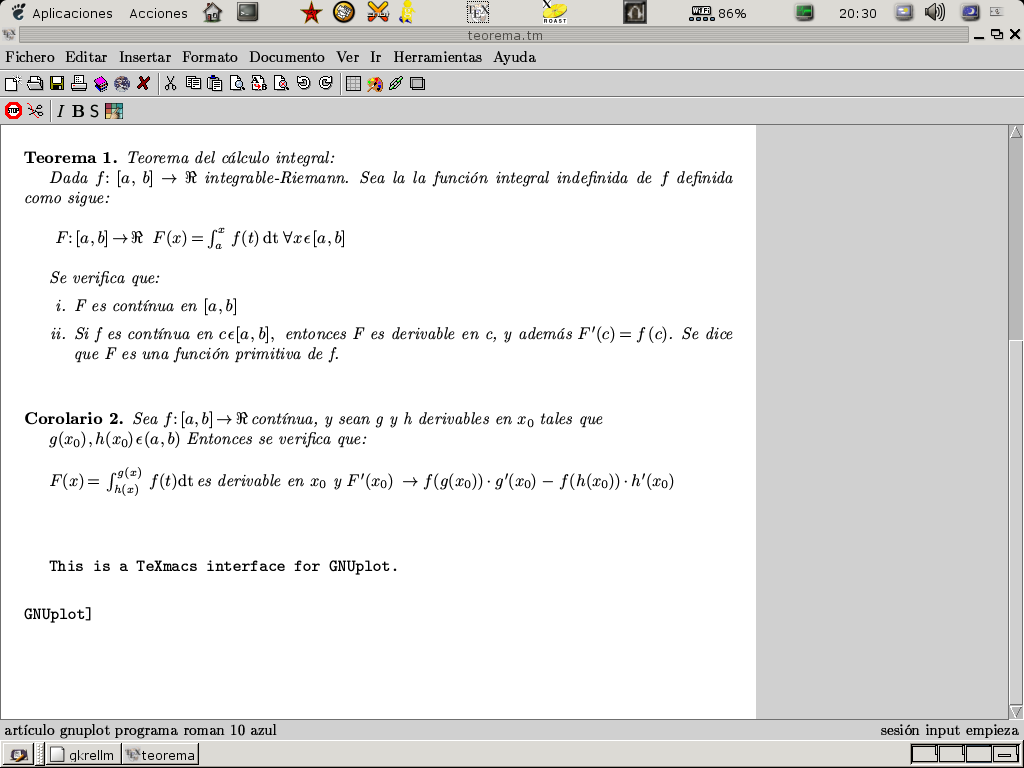Expand the insert table grid icon

click(x=353, y=84)
